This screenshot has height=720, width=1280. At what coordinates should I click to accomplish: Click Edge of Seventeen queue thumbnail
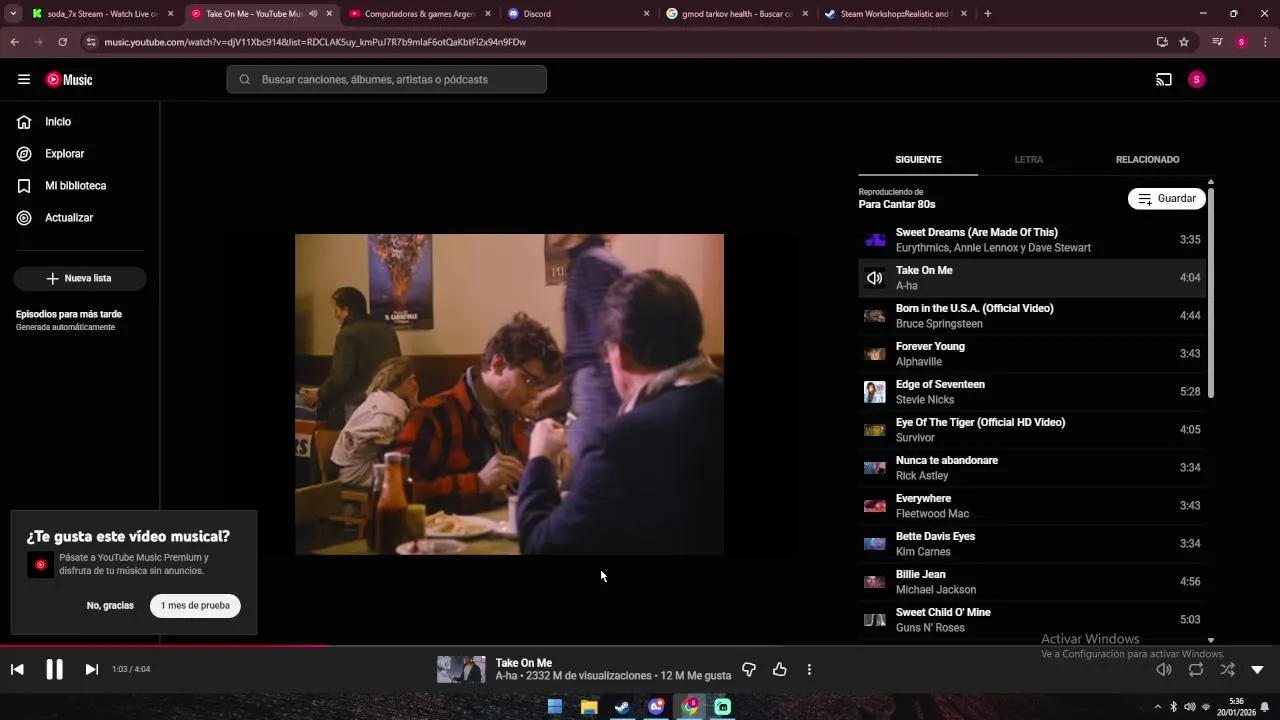(x=875, y=392)
